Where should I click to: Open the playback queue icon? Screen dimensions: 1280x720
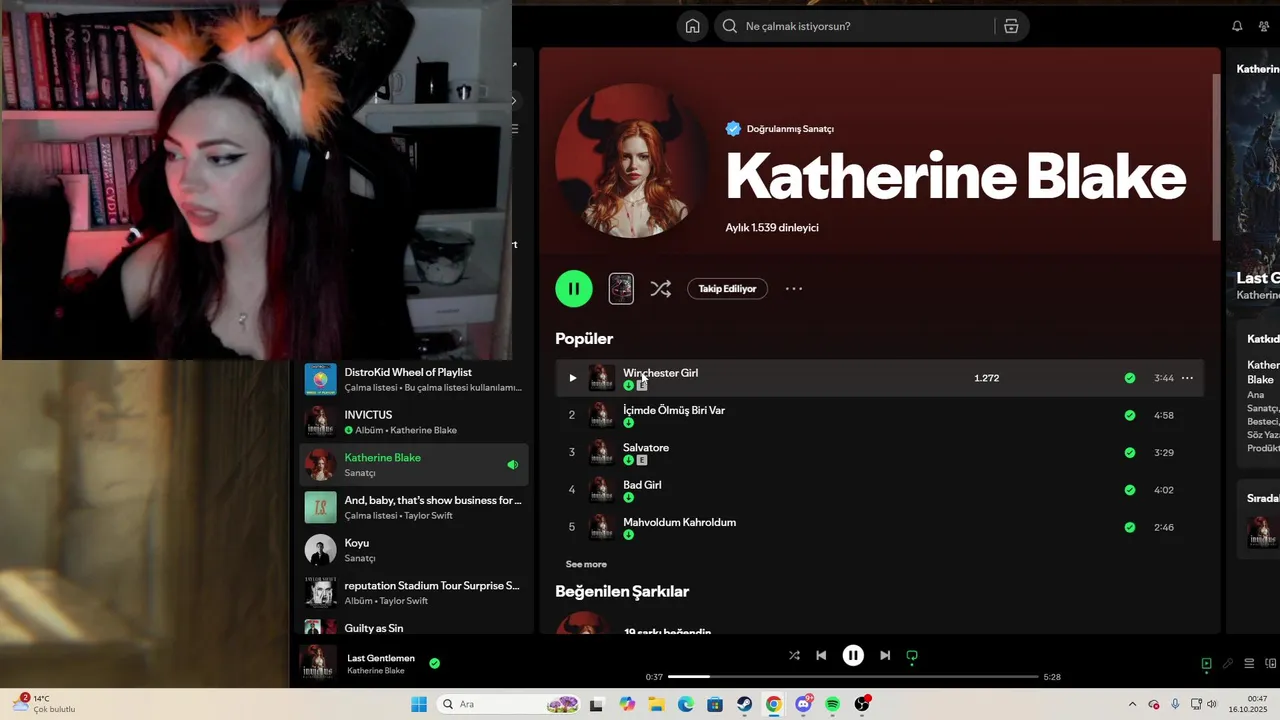(1249, 664)
